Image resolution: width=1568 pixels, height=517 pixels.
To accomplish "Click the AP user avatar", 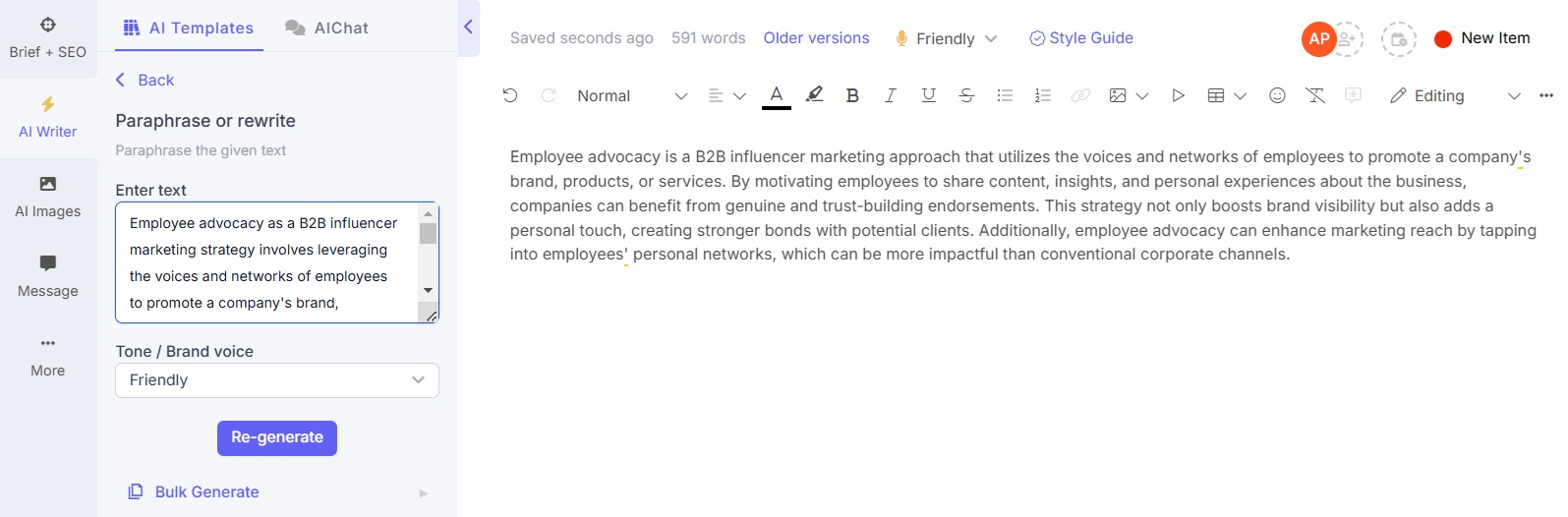I will pos(1318,39).
